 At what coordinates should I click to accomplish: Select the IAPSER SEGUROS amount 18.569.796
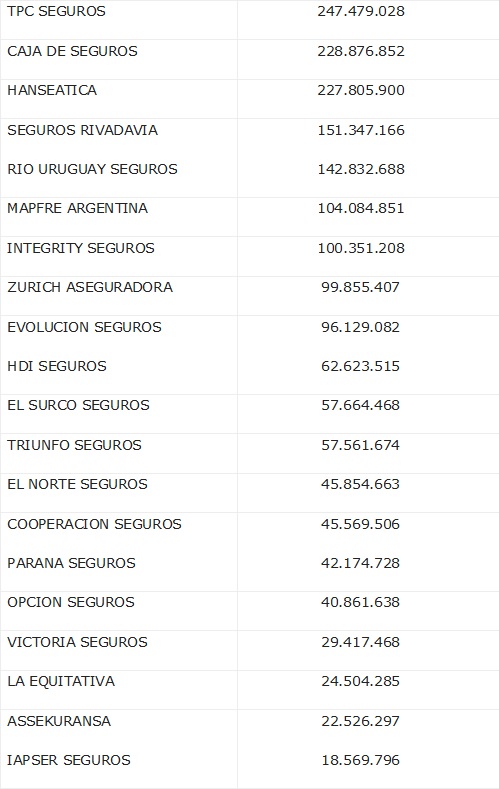361,760
